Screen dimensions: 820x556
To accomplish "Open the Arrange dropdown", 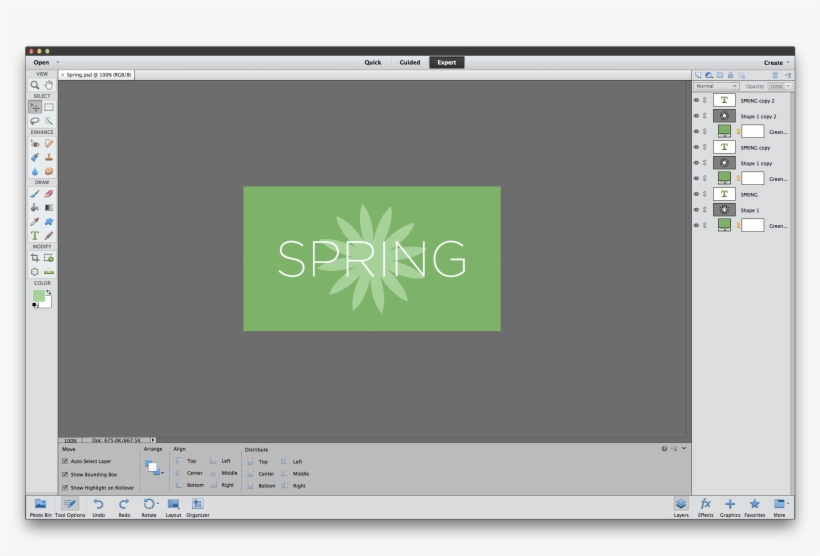I will pyautogui.click(x=154, y=468).
